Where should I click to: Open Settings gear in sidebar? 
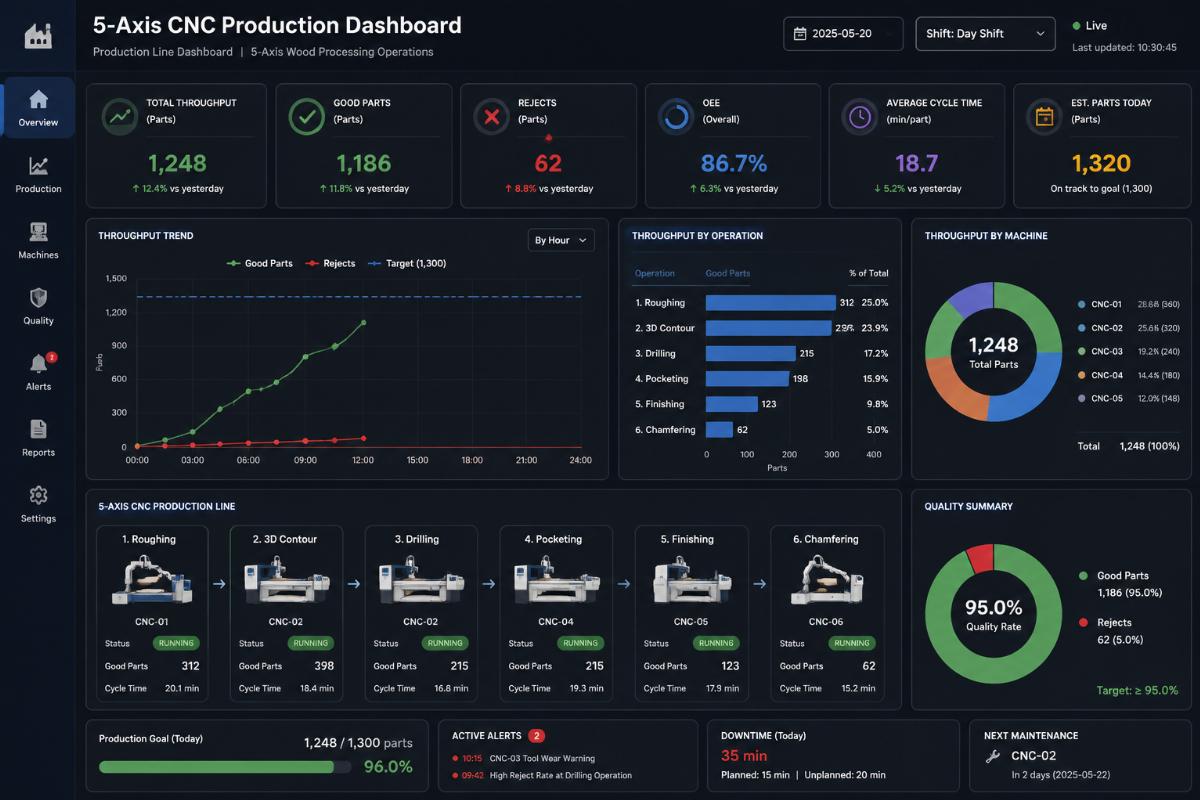[x=38, y=504]
